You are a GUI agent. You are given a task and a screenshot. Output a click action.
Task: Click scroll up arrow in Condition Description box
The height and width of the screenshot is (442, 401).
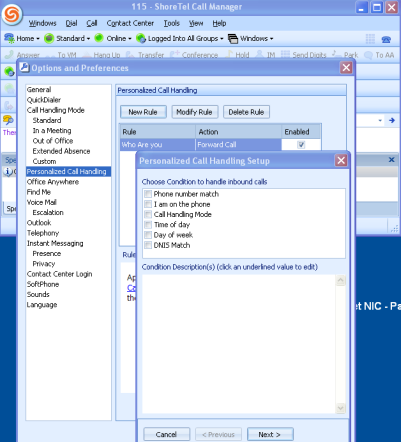coord(340,280)
